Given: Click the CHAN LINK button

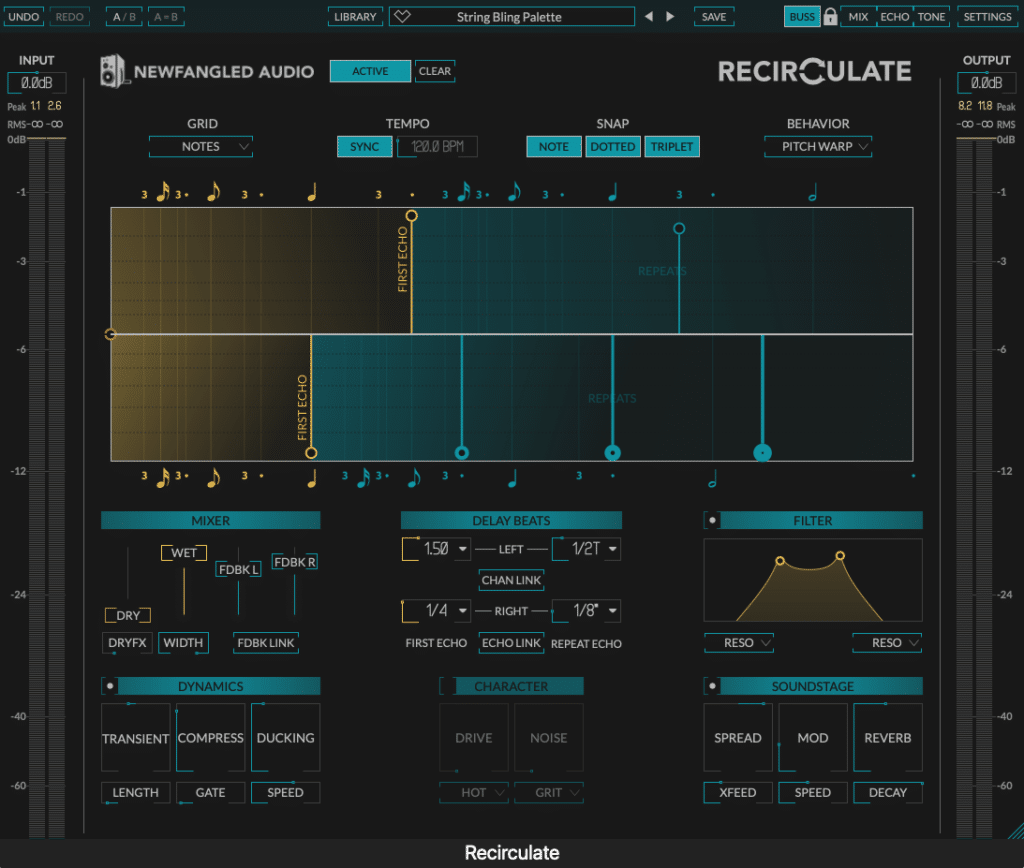Looking at the screenshot, I should coord(511,580).
